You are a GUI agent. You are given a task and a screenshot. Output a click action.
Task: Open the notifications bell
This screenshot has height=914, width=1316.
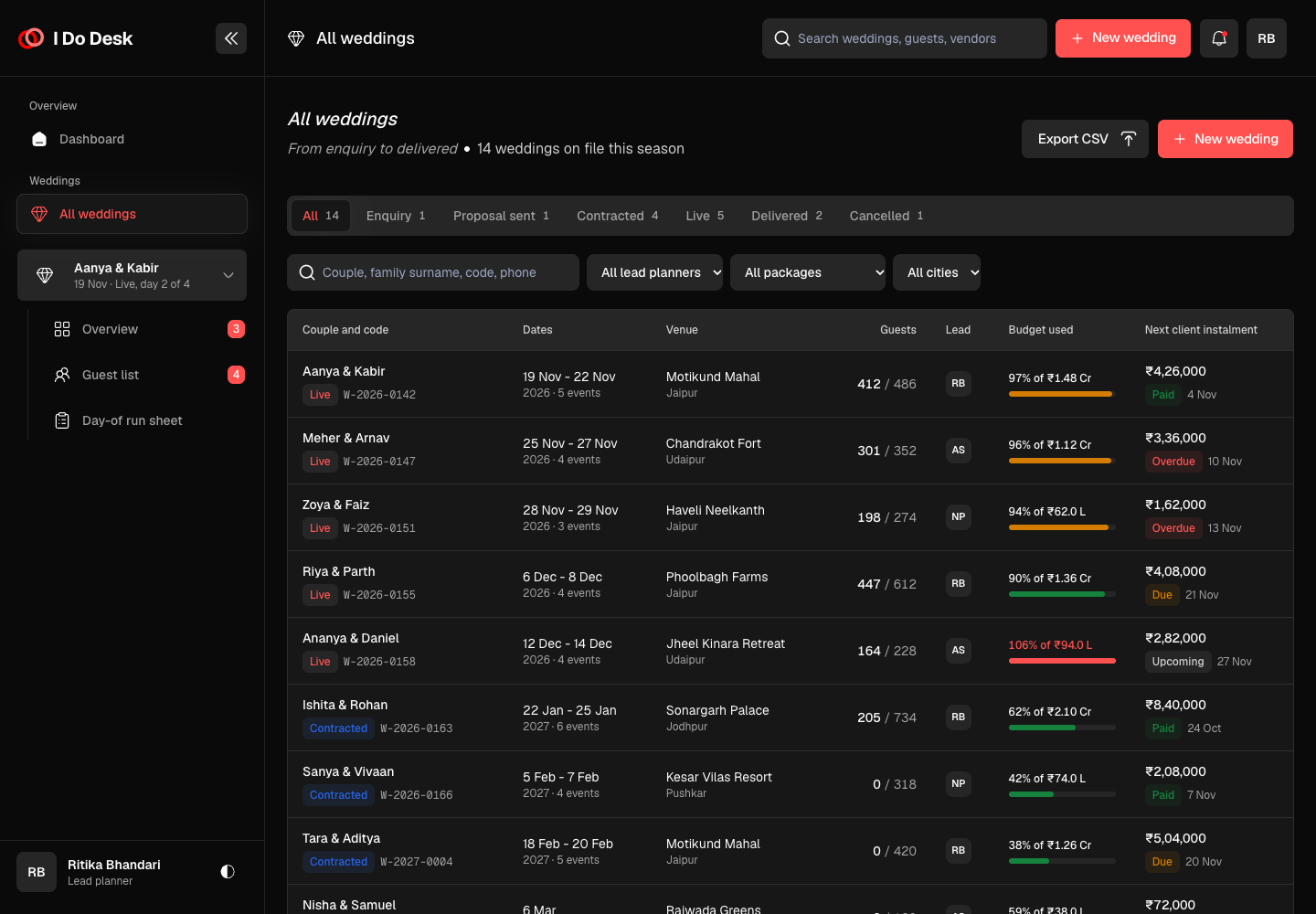click(x=1219, y=38)
